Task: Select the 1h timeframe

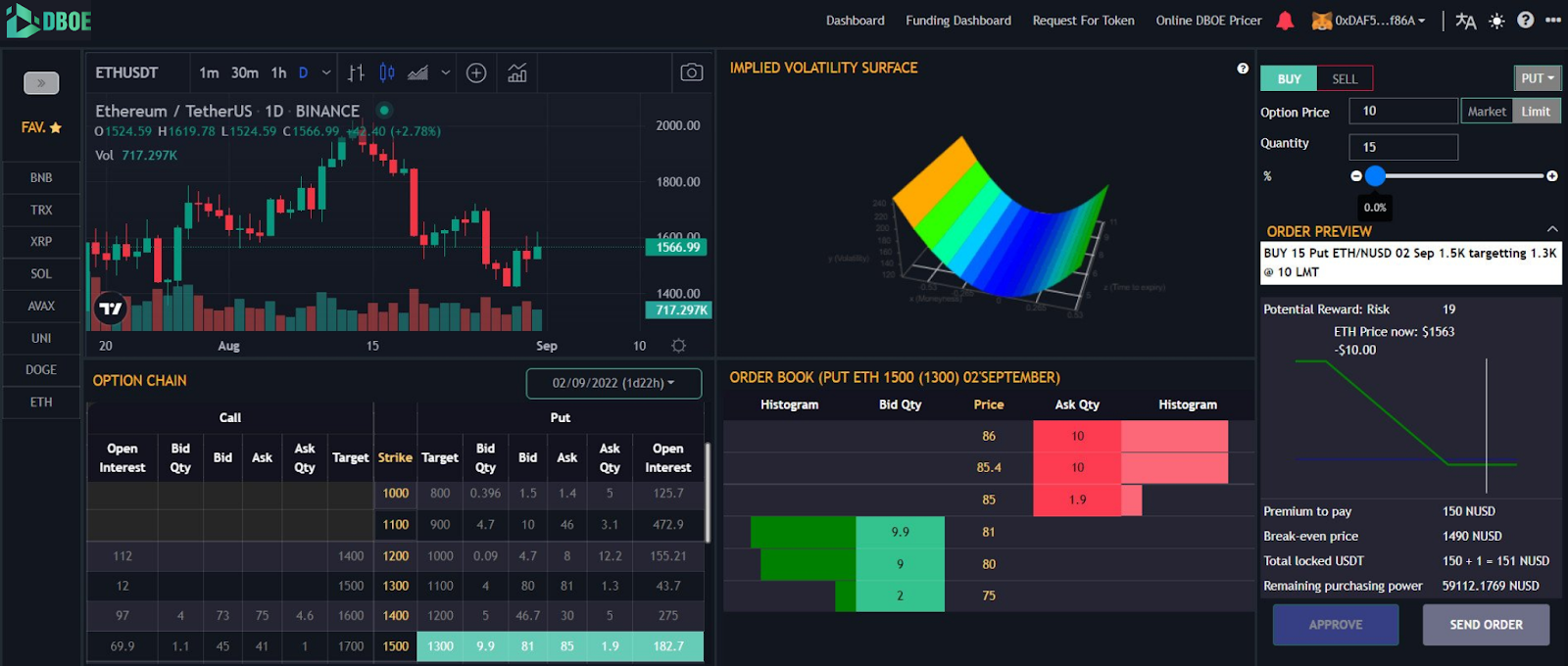Action: click(x=279, y=72)
